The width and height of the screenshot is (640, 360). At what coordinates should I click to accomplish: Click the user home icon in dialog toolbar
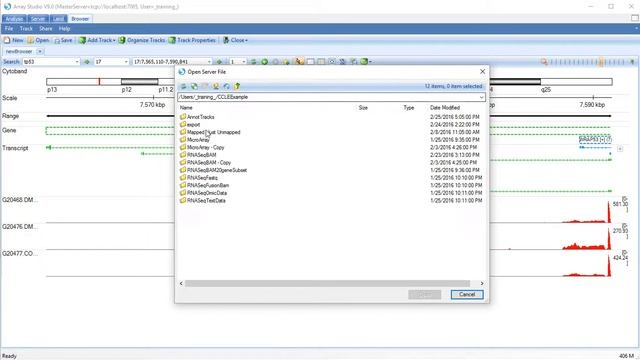click(216, 86)
